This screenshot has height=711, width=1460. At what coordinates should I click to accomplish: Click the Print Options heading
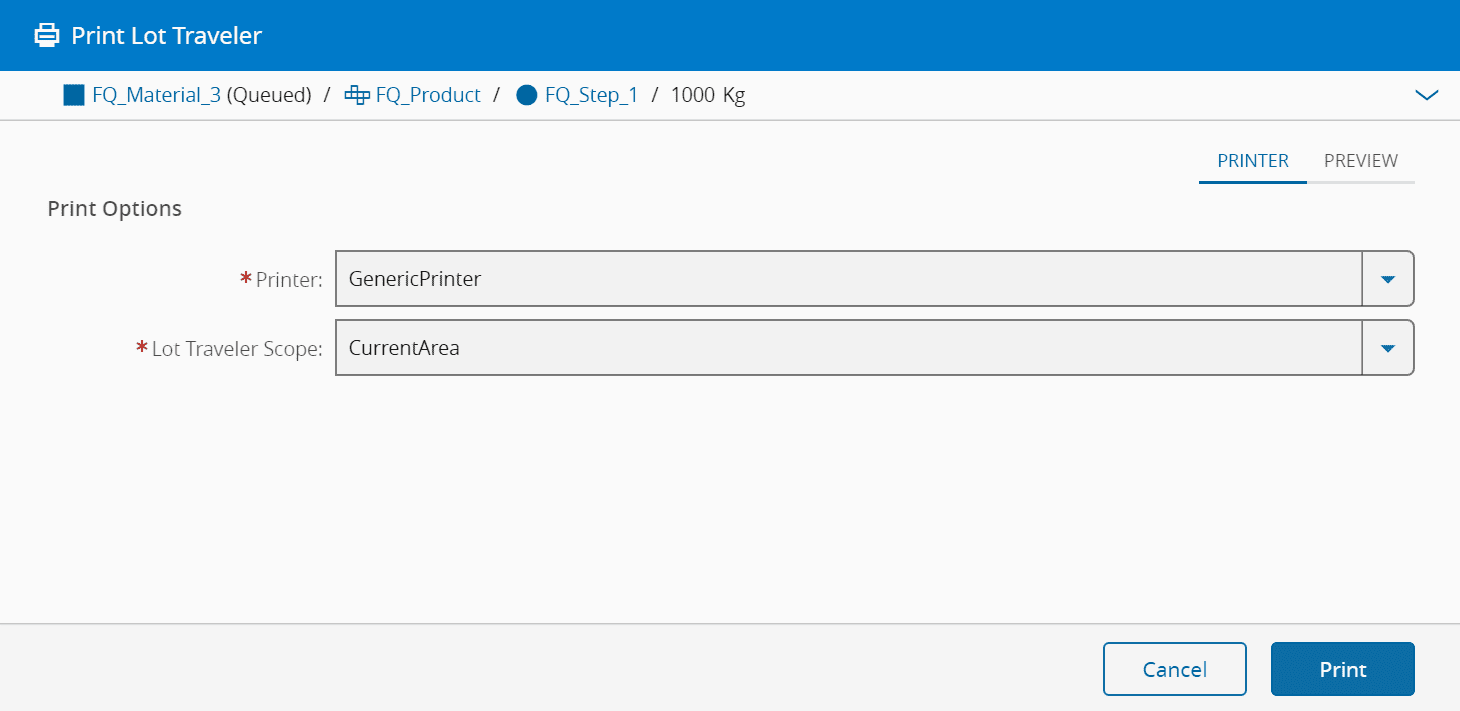(115, 209)
